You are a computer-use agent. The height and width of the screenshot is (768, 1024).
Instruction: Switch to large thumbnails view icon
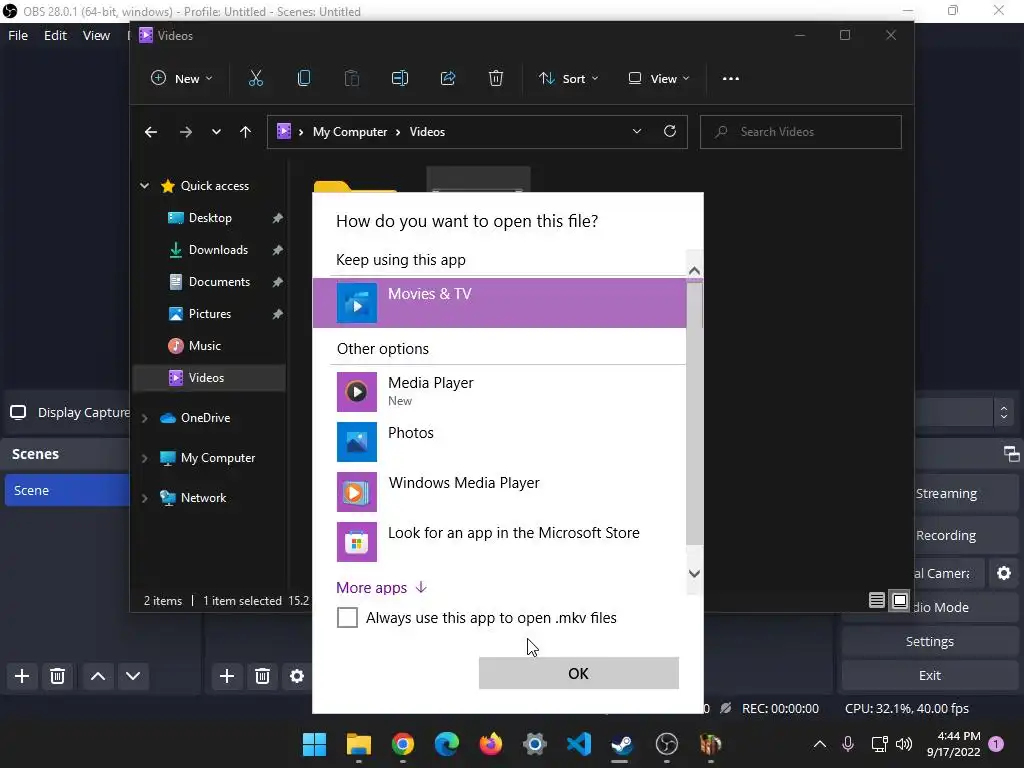(900, 600)
